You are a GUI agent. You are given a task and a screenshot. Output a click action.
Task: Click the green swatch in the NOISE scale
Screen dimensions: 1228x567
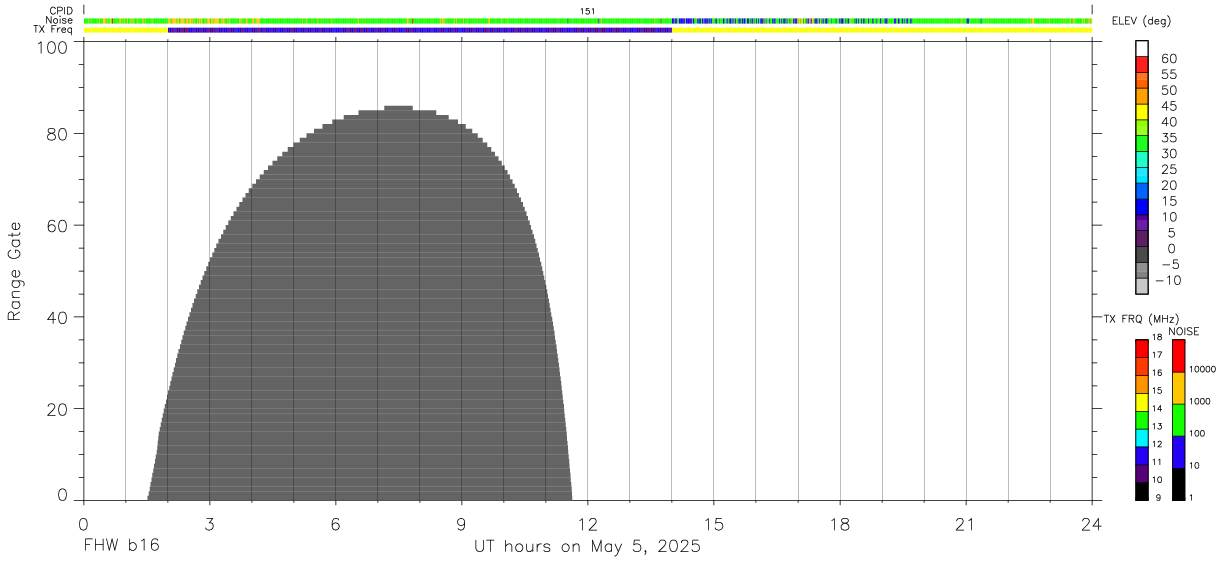(x=1178, y=420)
